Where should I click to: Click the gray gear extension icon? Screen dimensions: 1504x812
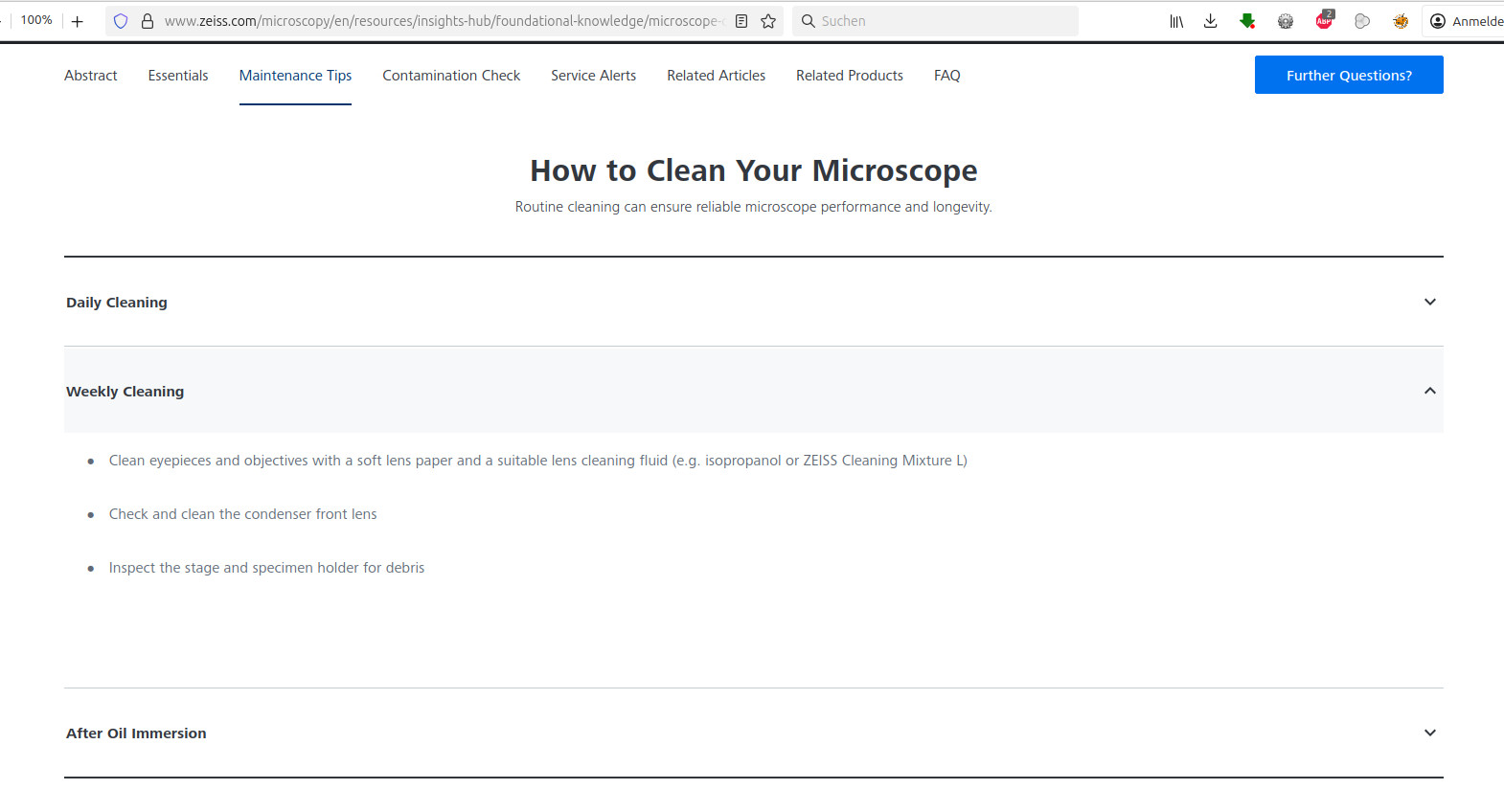tap(1286, 21)
